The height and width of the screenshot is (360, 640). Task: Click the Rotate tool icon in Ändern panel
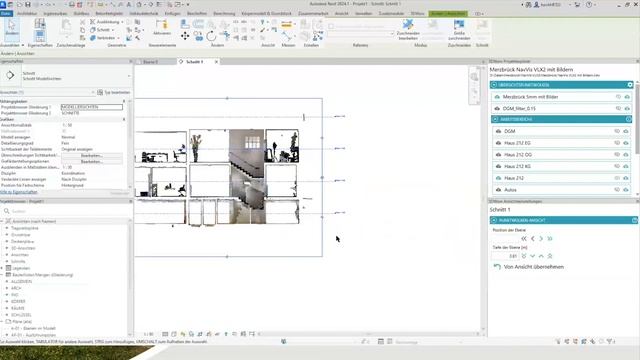(x=211, y=36)
